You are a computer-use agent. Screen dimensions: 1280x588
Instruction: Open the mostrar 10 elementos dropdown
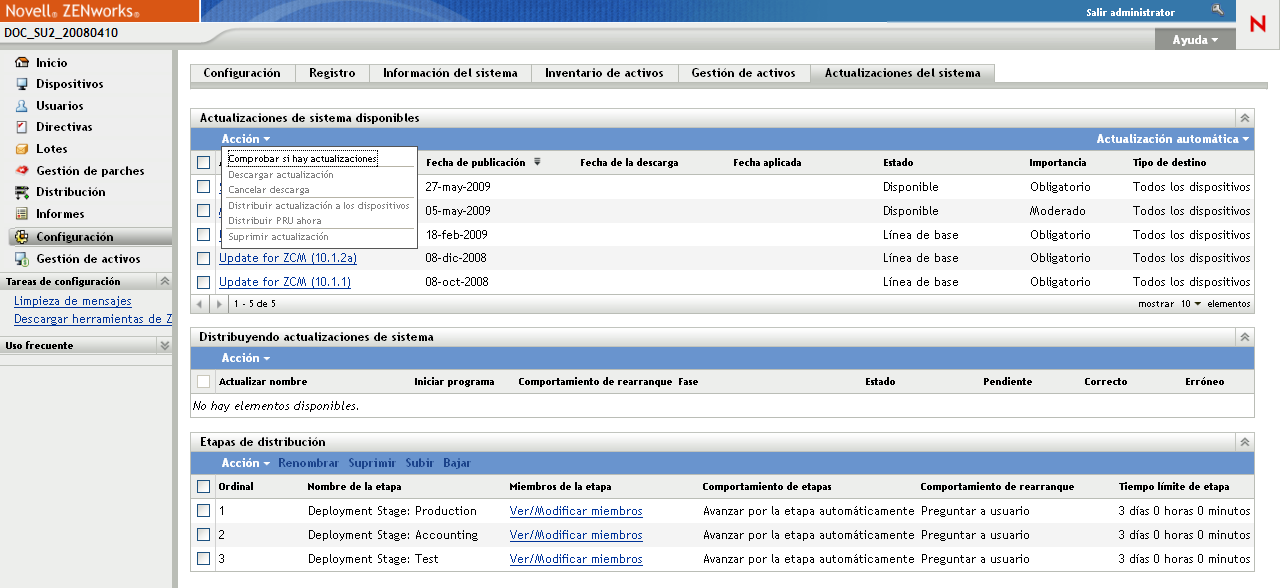pos(1191,303)
